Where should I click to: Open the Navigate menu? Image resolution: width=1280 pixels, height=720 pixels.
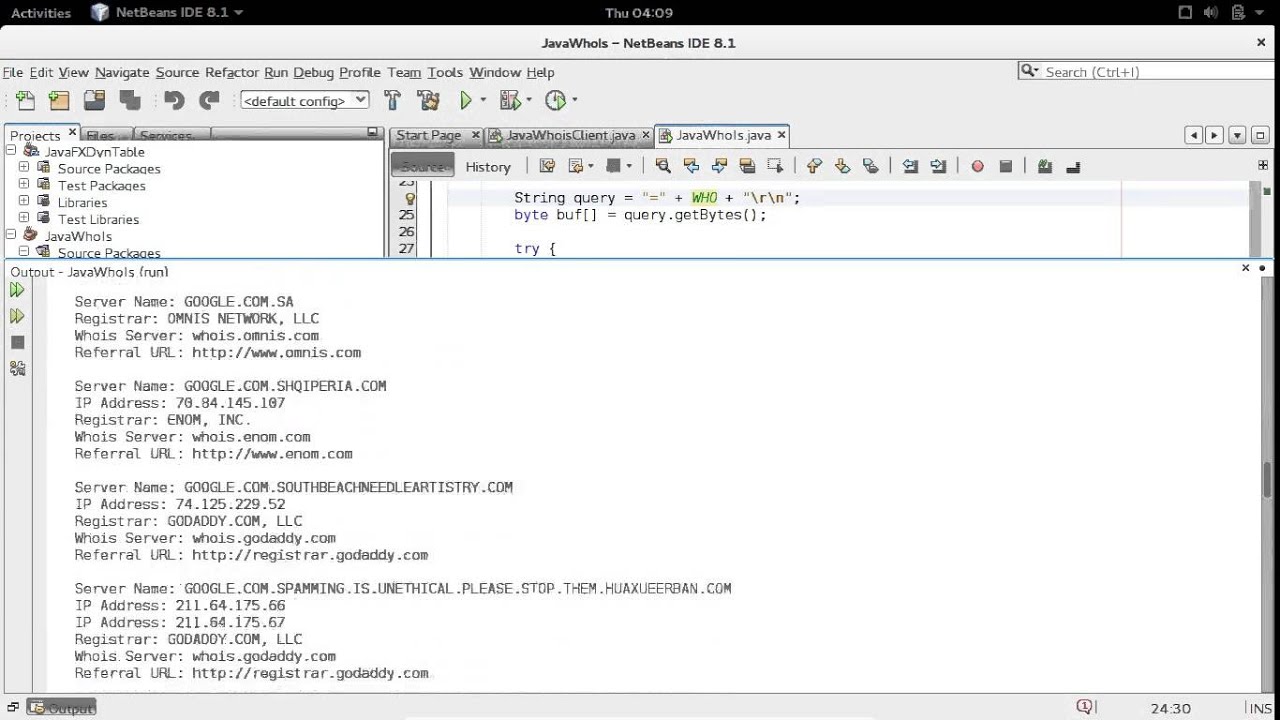tap(122, 72)
